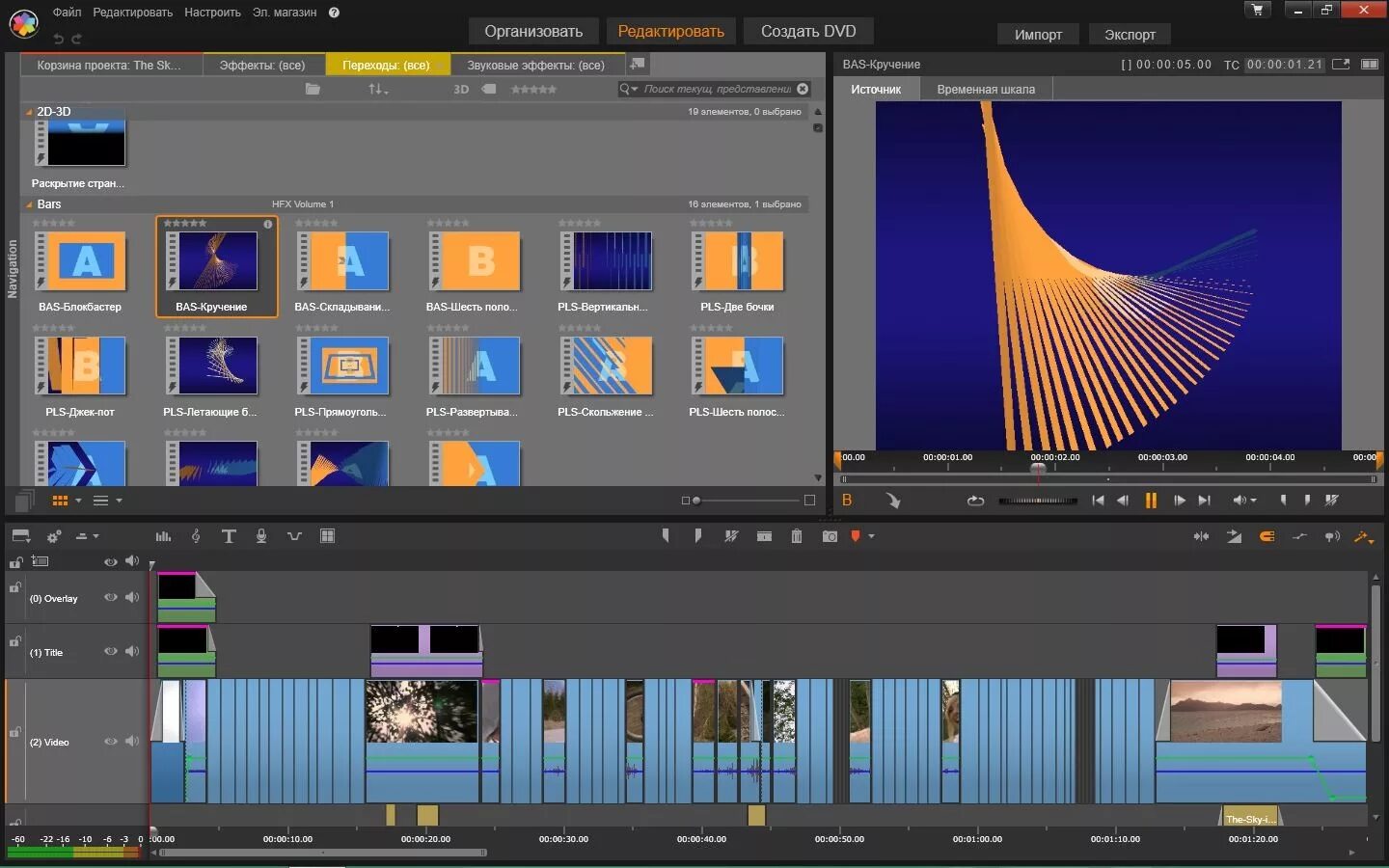Open the Файл menu
The height and width of the screenshot is (868, 1389).
click(x=67, y=13)
